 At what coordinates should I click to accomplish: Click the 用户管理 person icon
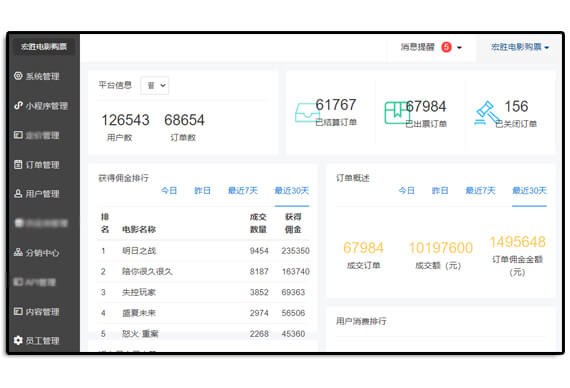pyautogui.click(x=18, y=193)
